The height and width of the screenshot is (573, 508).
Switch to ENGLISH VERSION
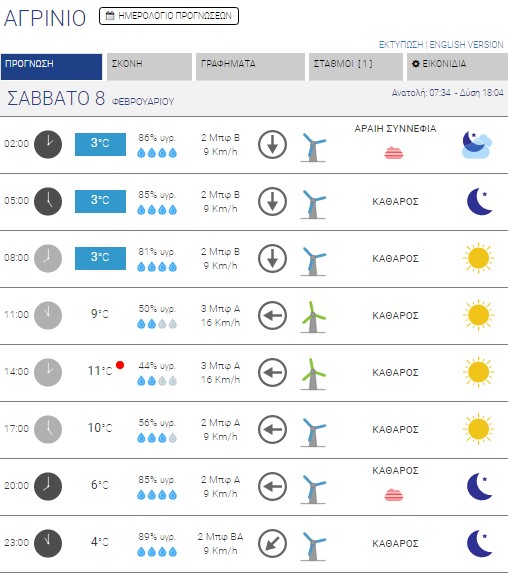click(x=466, y=45)
